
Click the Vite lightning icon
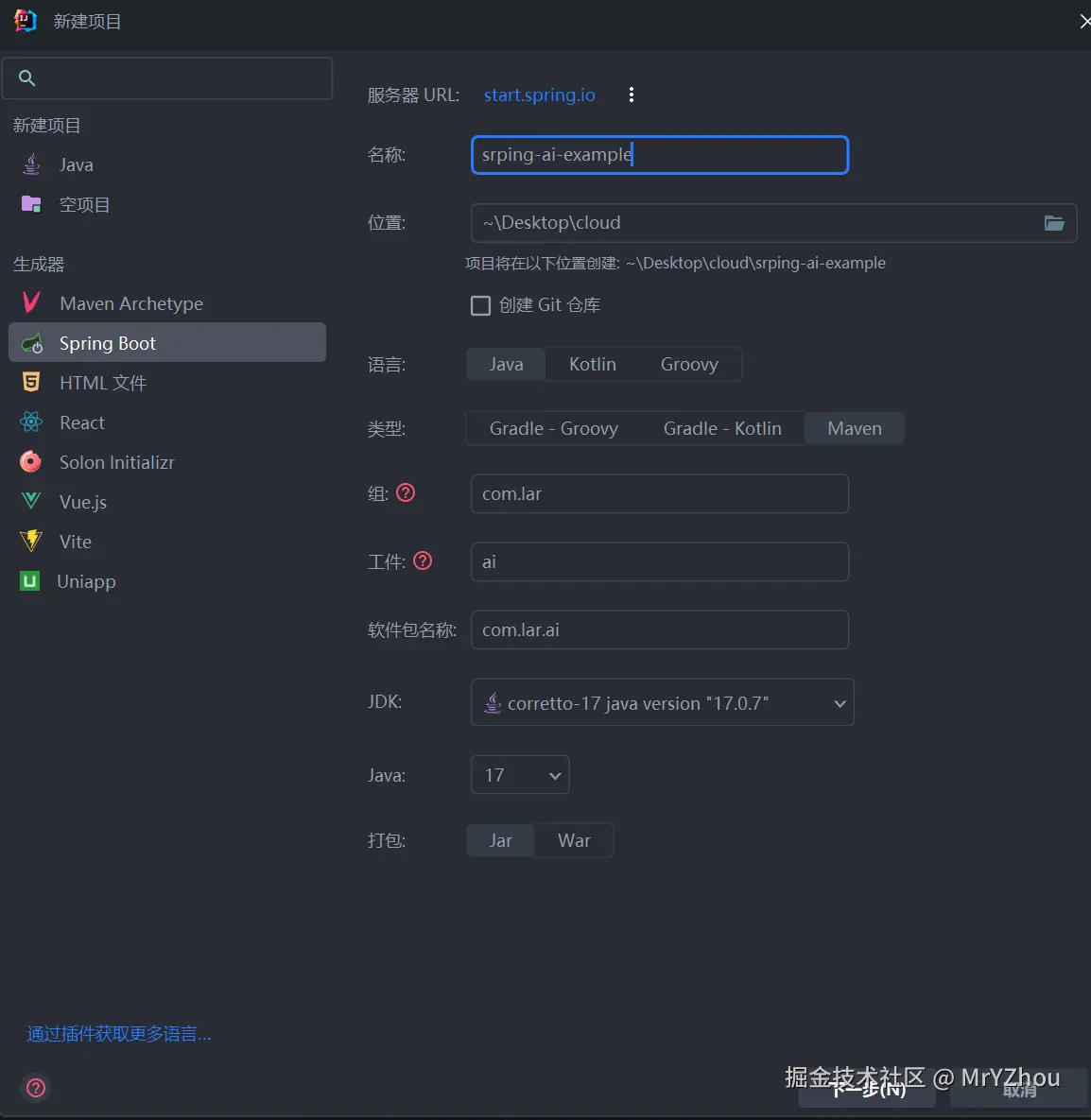(x=31, y=541)
